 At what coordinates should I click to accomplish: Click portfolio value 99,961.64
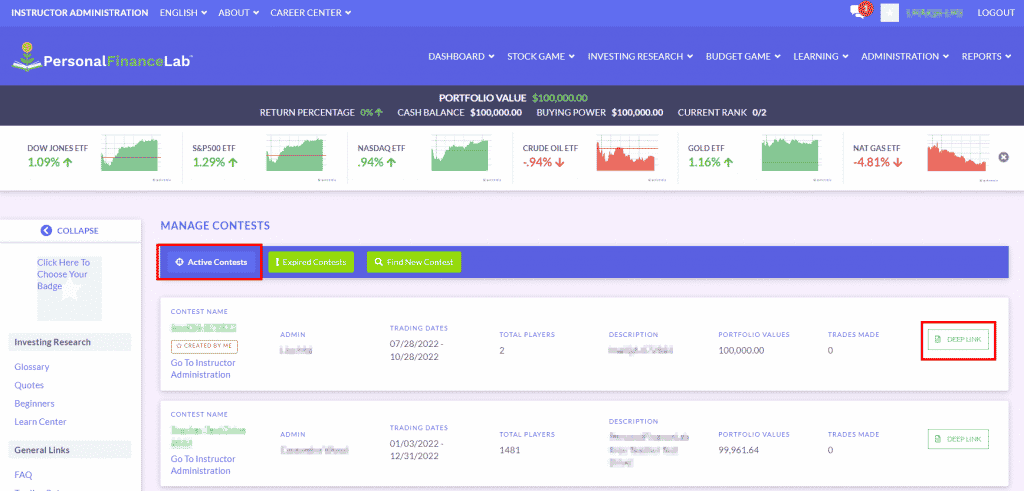pyautogui.click(x=741, y=450)
